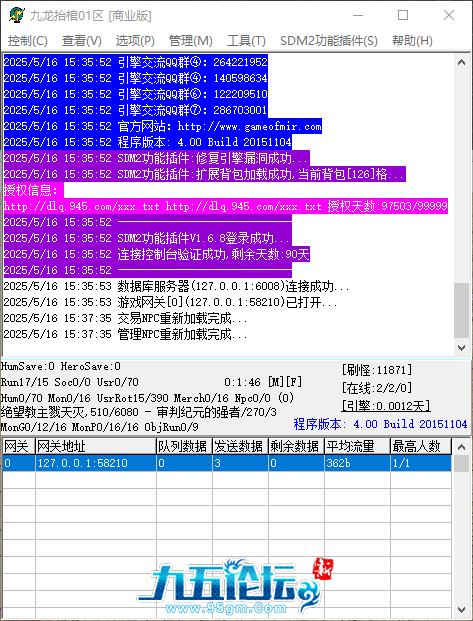This screenshot has height=621, width=473.
Task: Click the HumSave:0 HeroSave:0 status text
Action: 61,366
